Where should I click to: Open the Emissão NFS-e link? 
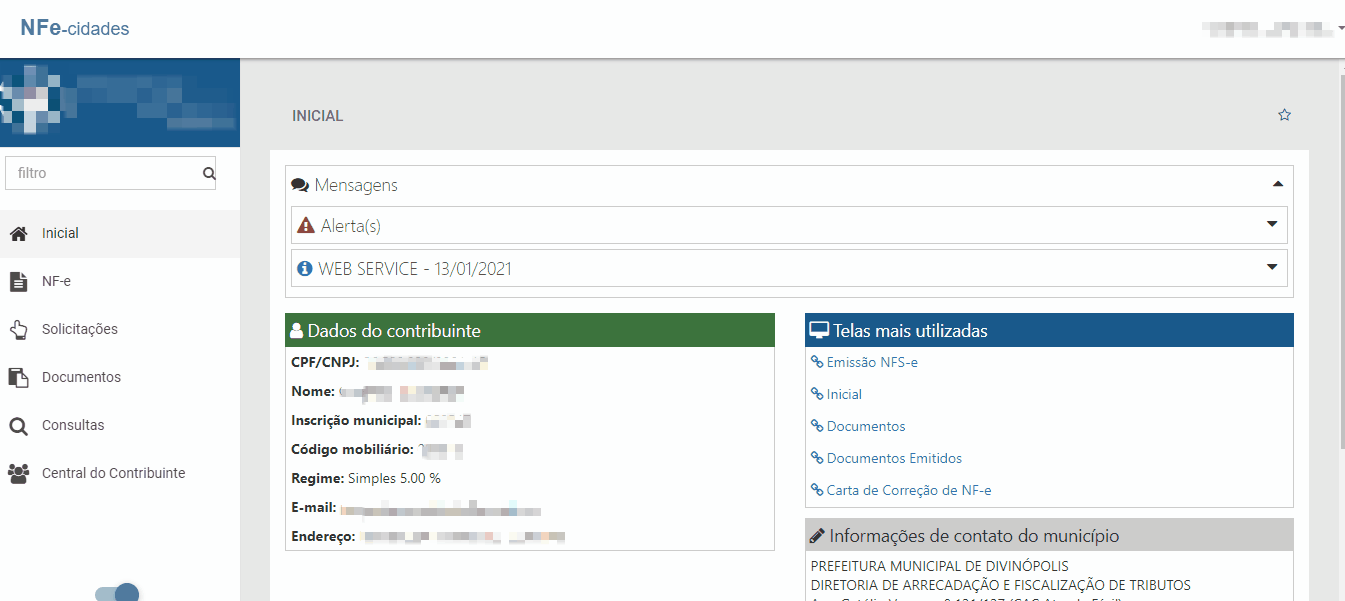point(871,362)
